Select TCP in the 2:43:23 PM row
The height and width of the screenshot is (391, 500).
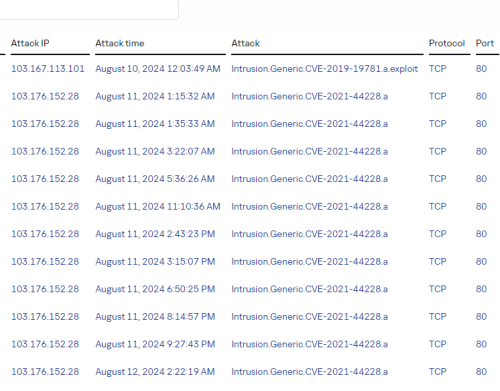pos(437,234)
